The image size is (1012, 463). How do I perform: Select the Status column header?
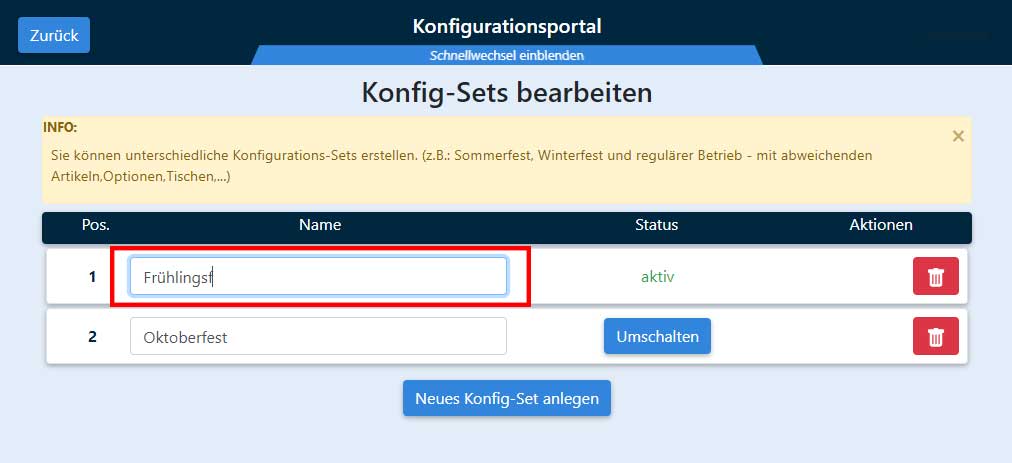coord(656,225)
